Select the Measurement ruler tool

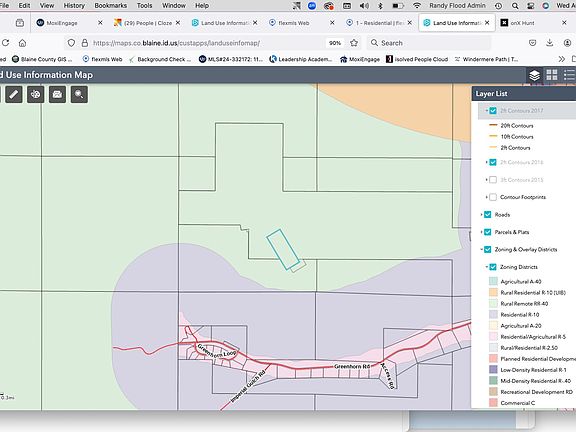tap(14, 94)
